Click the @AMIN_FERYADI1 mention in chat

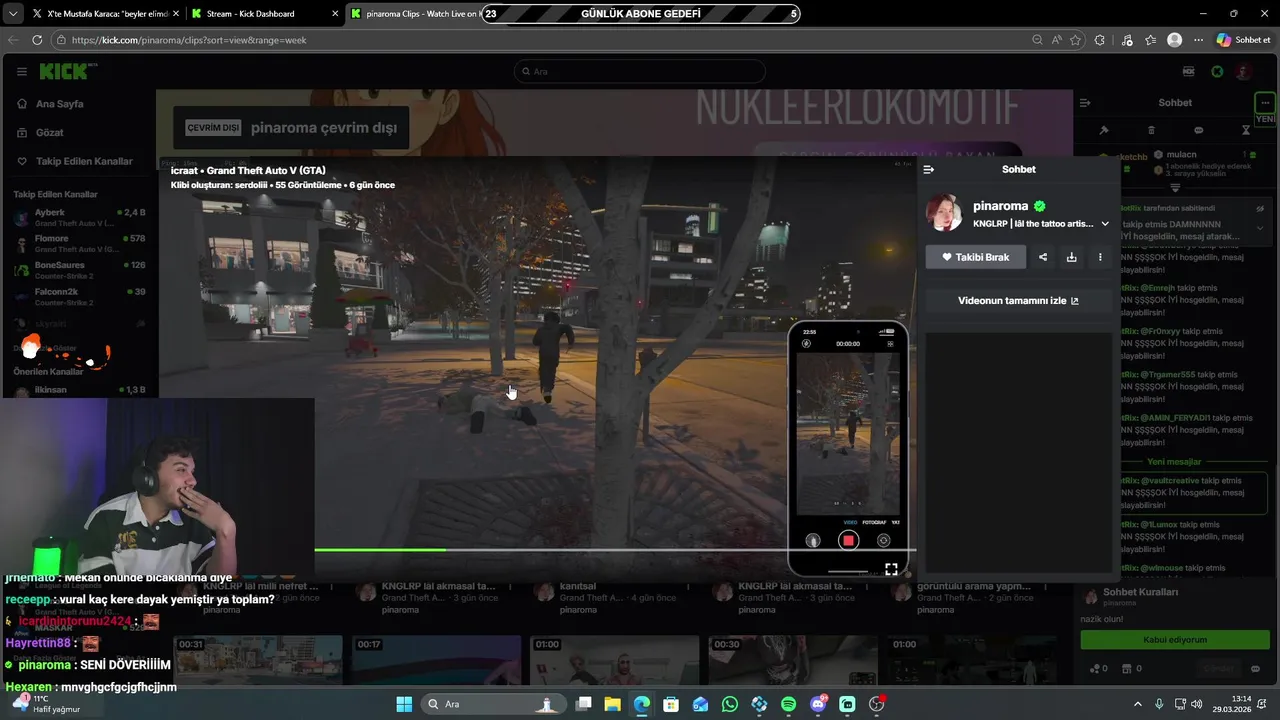(x=1175, y=417)
